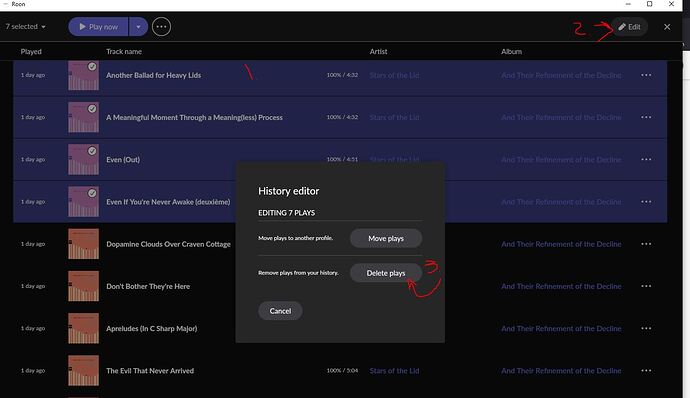The height and width of the screenshot is (398, 690).
Task: Select track name Don't Bother They're Here
Action: click(148, 286)
